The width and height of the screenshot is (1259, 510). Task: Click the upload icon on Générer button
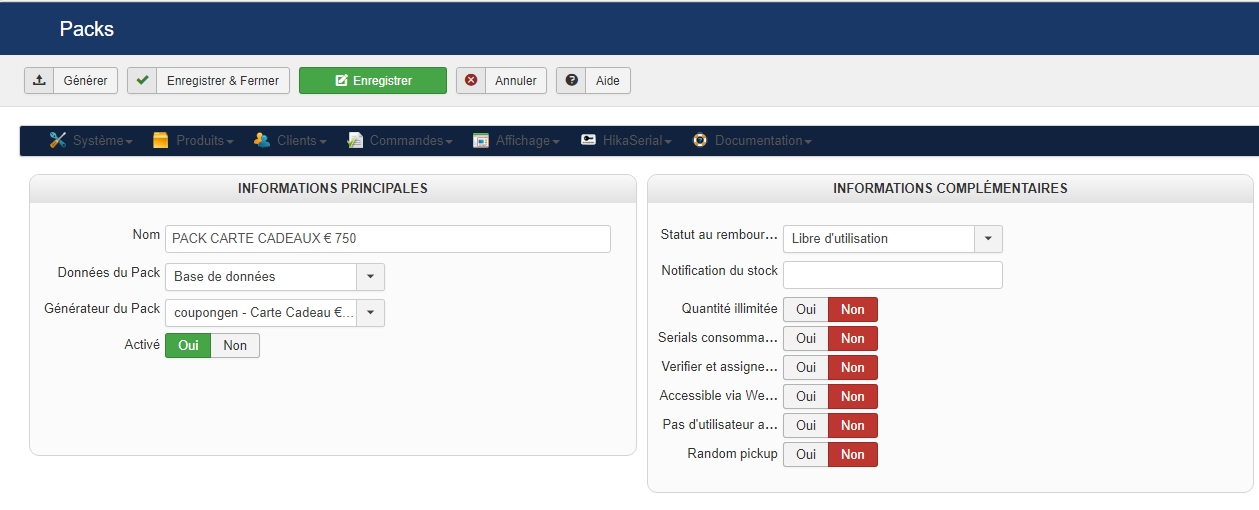tap(40, 80)
